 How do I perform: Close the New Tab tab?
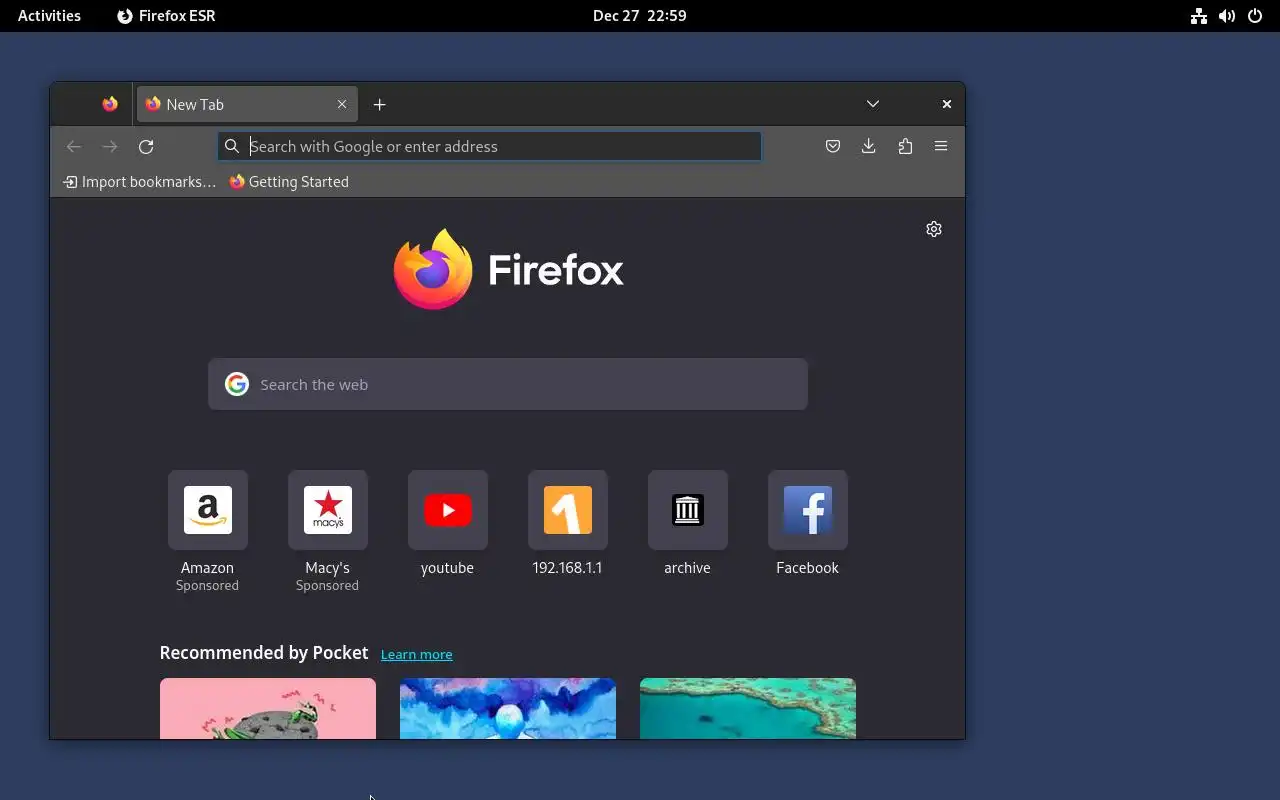(x=342, y=104)
